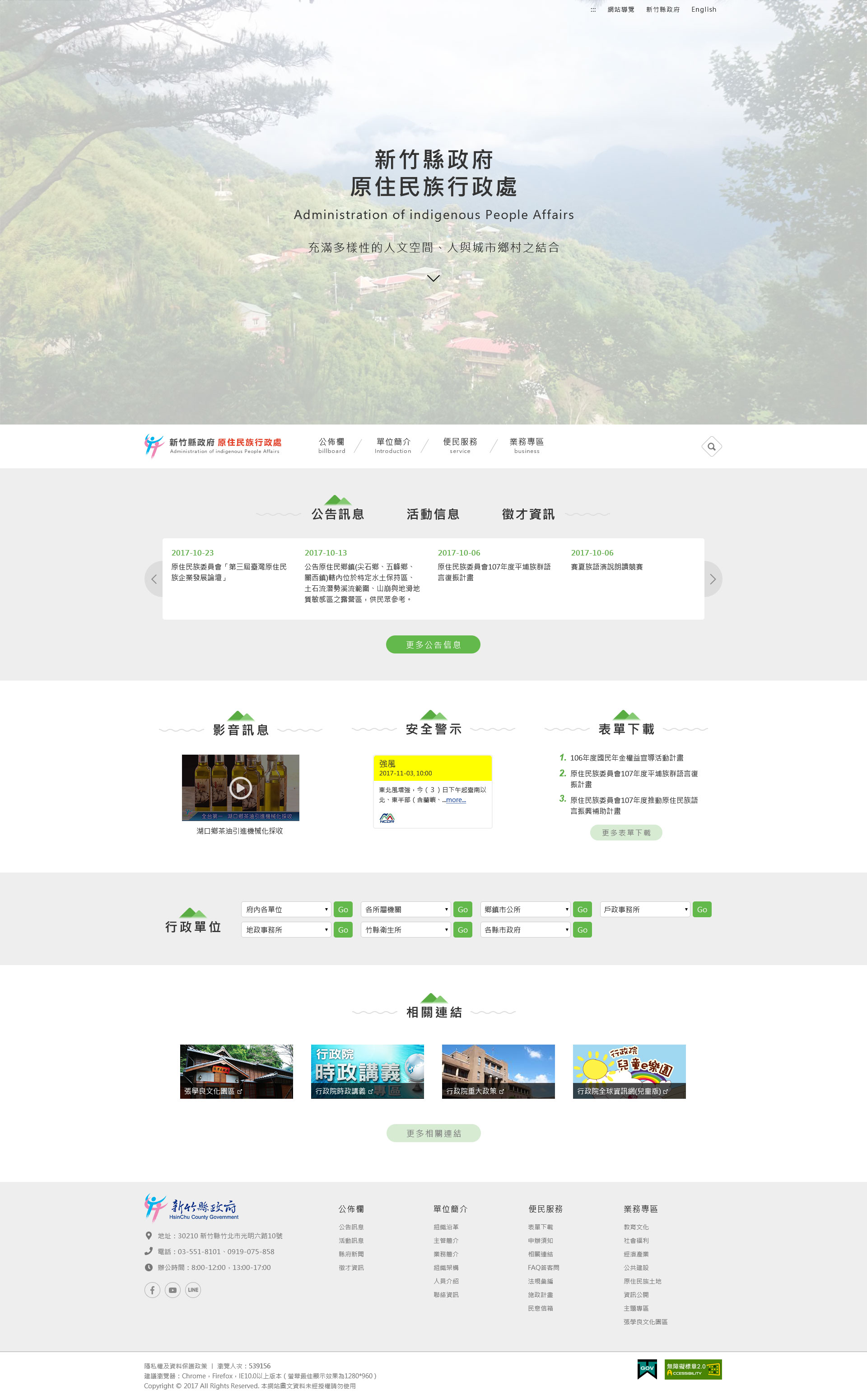Open the Facebook social icon

[x=152, y=1290]
